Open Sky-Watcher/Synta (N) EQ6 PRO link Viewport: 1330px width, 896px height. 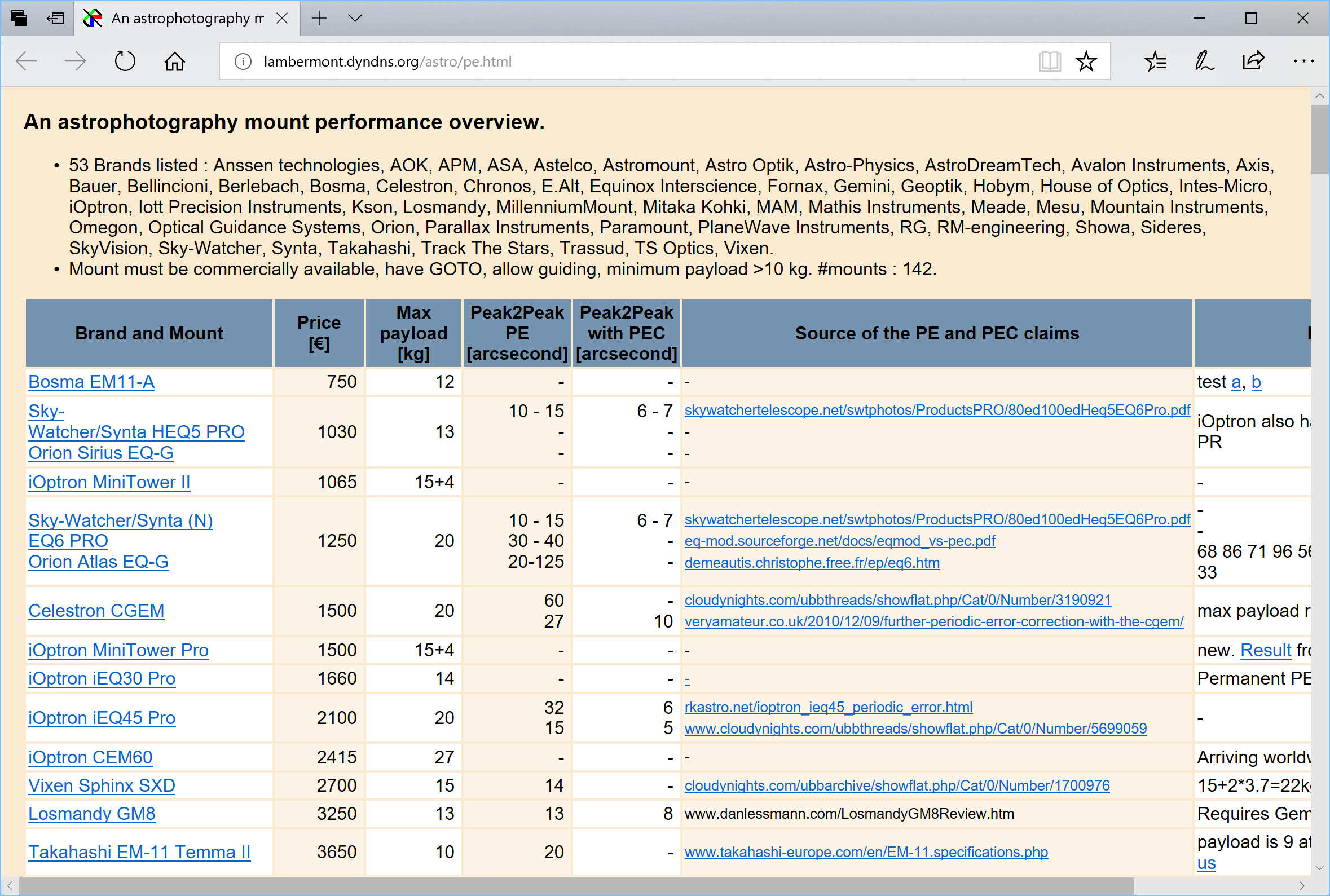[x=121, y=530]
